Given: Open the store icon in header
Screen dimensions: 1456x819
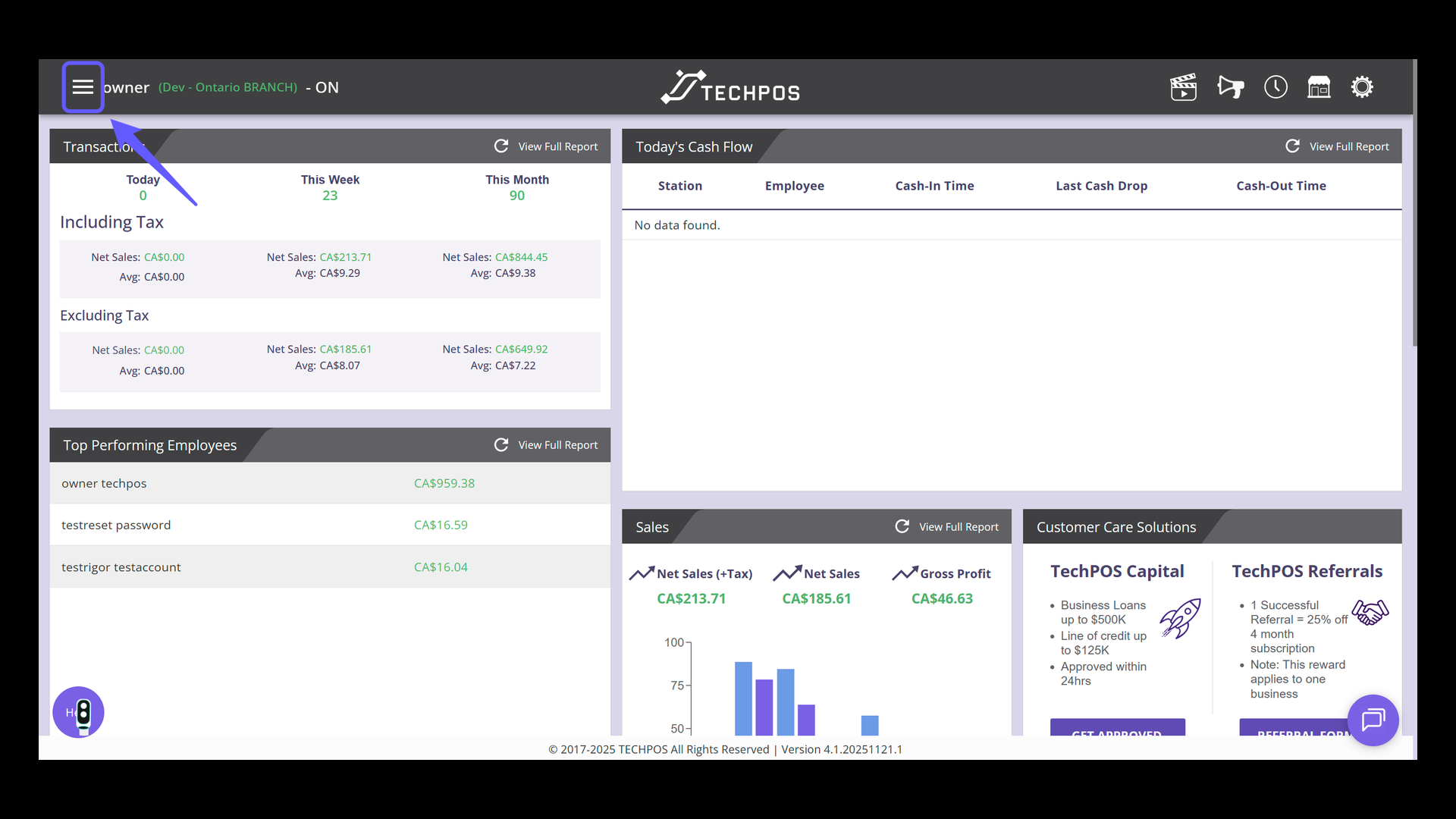Looking at the screenshot, I should pos(1319,87).
